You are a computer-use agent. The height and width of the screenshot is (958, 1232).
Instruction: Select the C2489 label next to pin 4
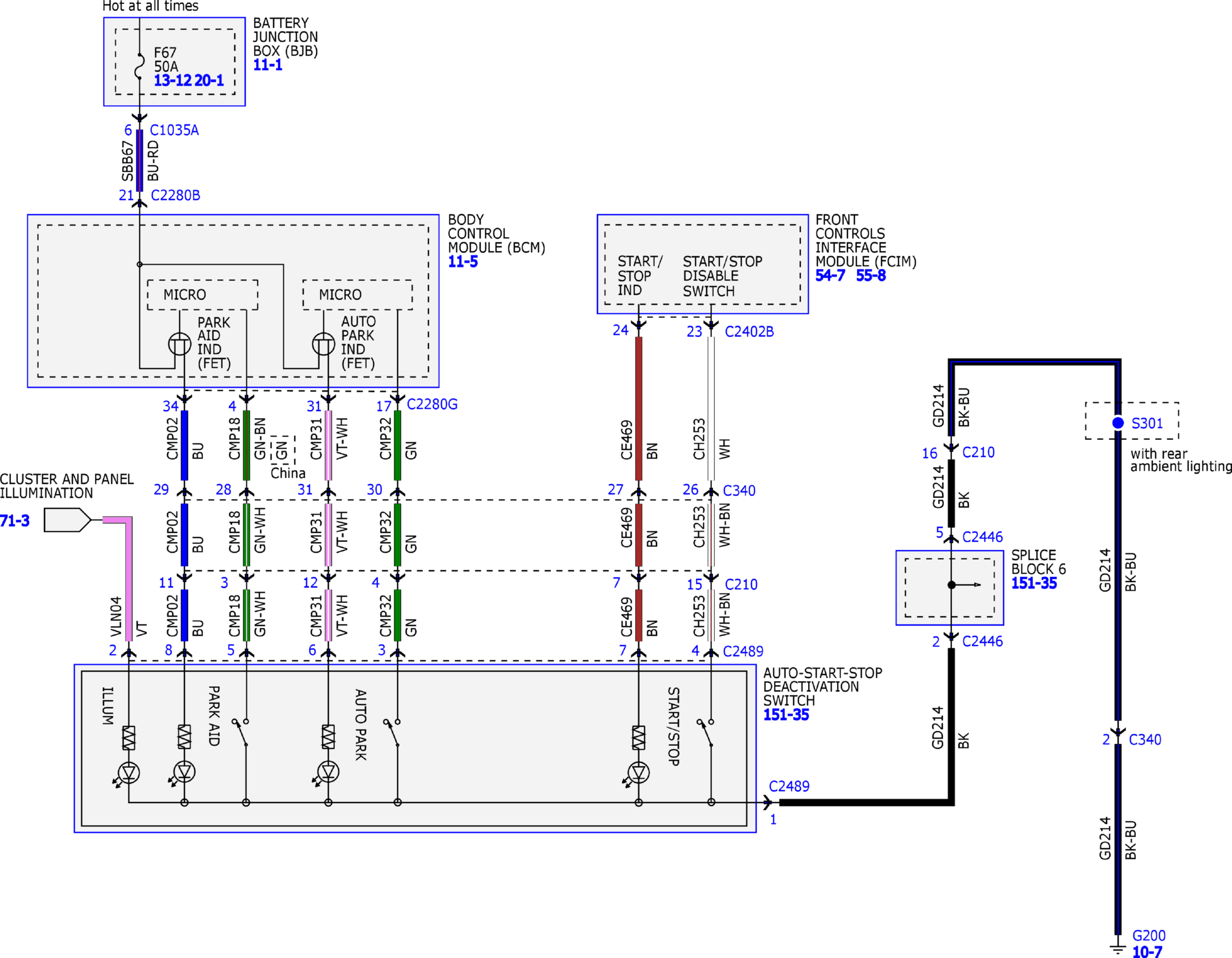pyautogui.click(x=743, y=651)
